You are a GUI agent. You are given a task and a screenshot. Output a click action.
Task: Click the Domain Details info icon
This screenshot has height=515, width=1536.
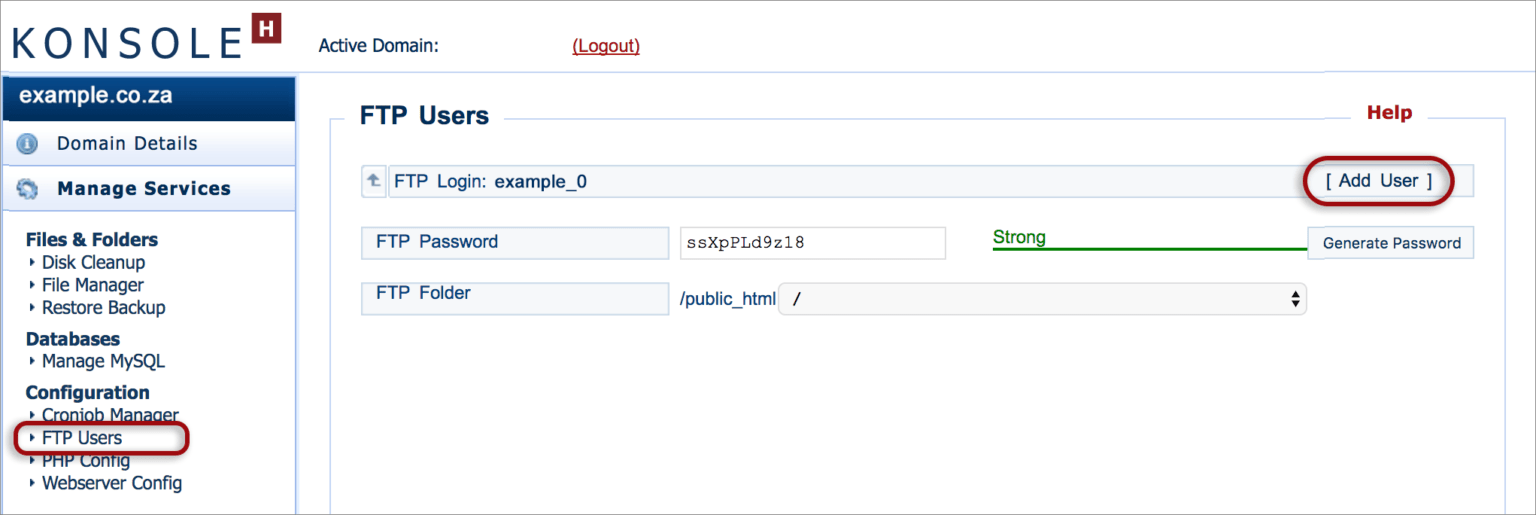[x=27, y=145]
